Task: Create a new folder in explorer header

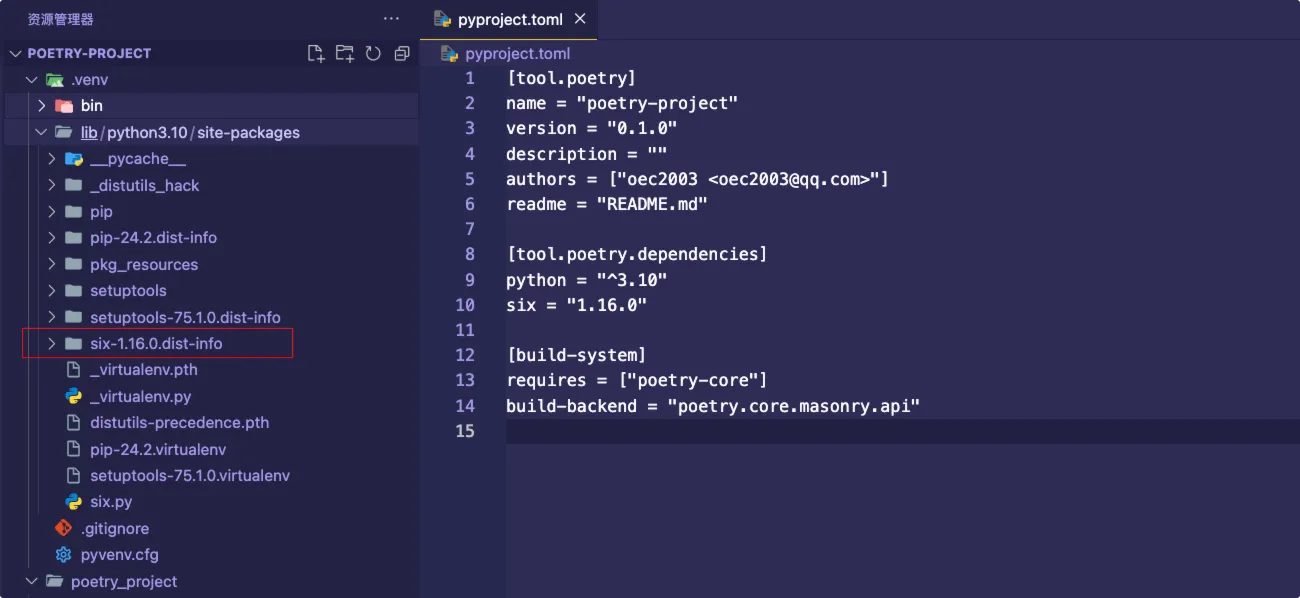Action: coord(345,53)
